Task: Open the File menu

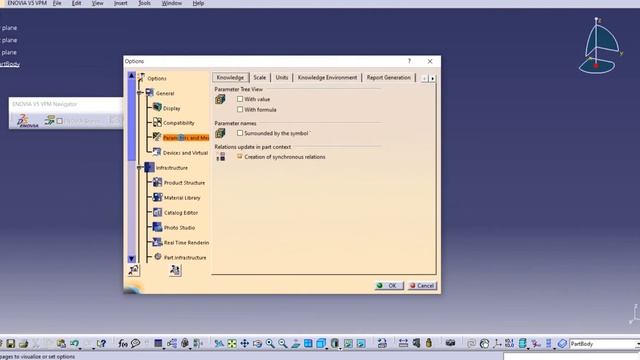Action: 57,3
